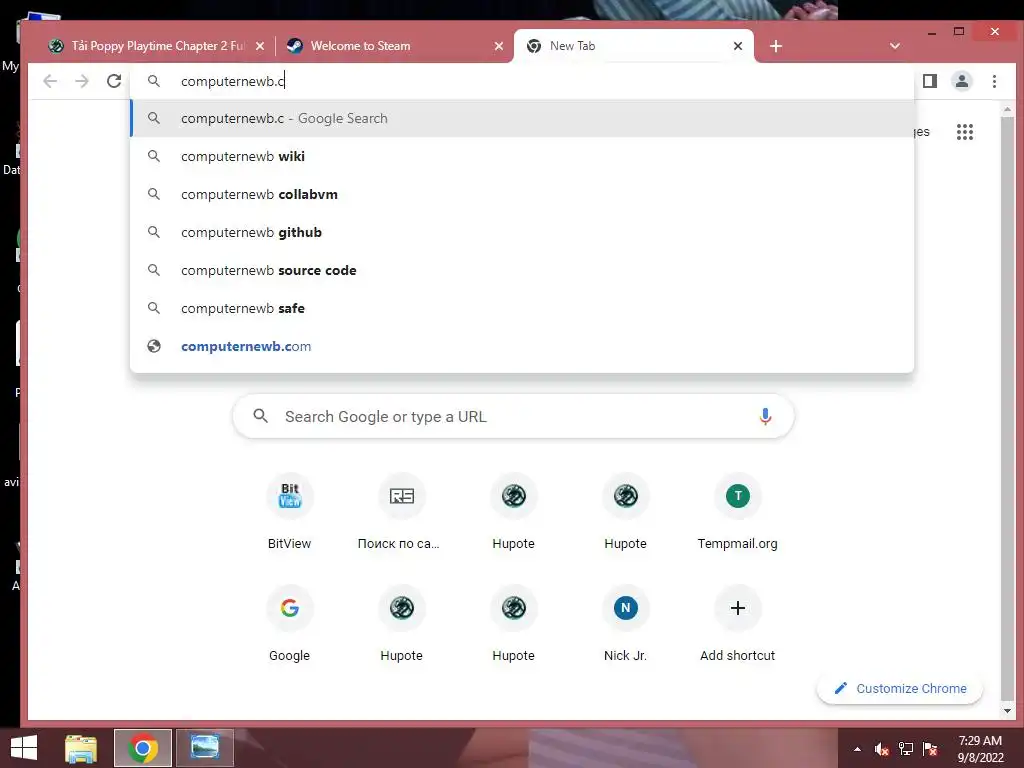Click the Customize Chrome button

click(x=900, y=688)
